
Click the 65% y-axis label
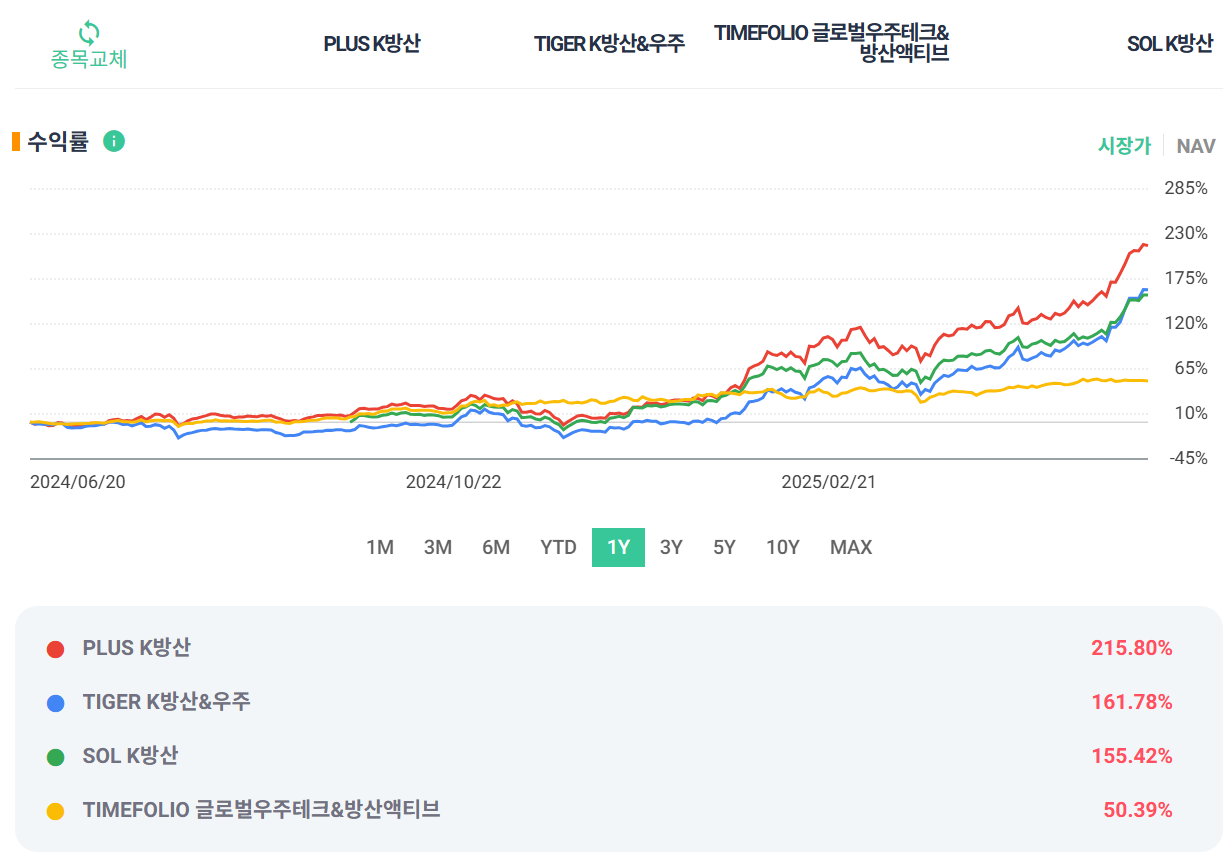click(x=1191, y=368)
